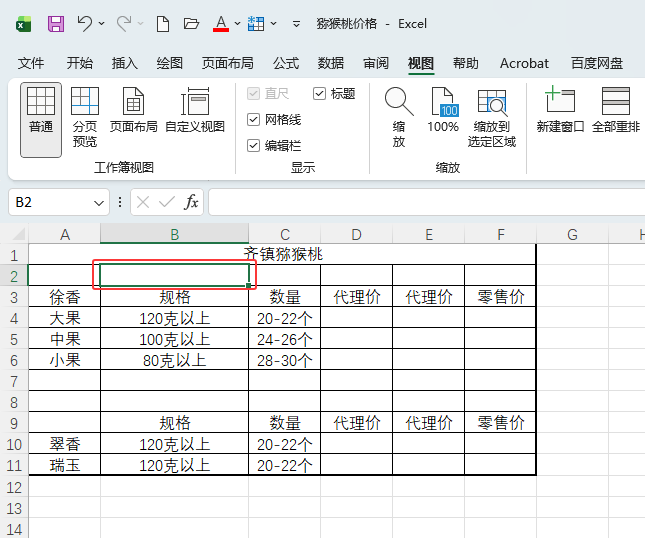Switch to the 页面布局 ribbon tab
The width and height of the screenshot is (645, 538).
tap(227, 63)
